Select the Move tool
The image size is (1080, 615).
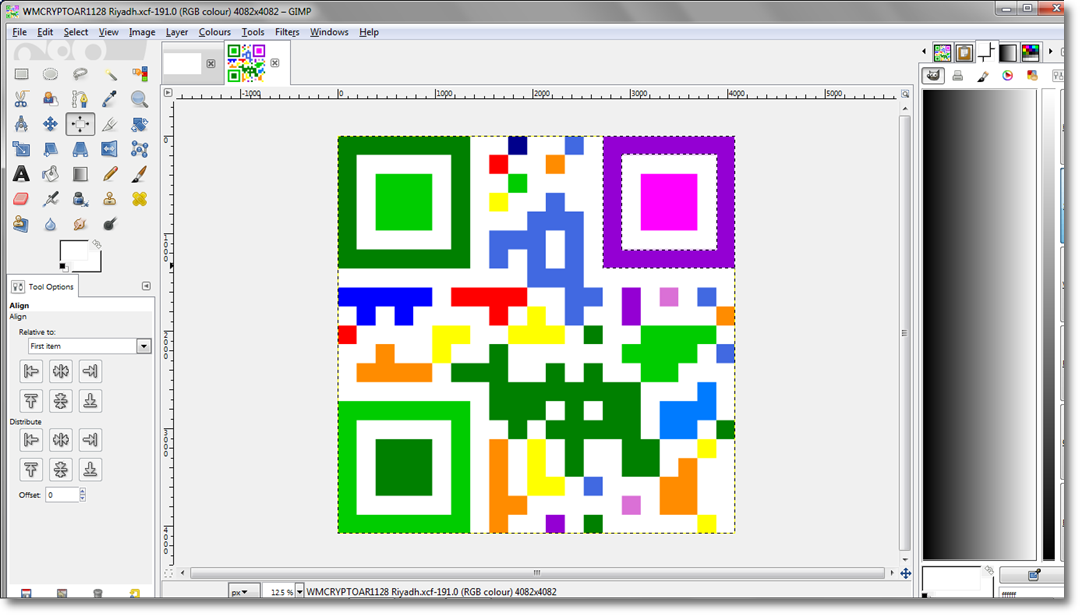click(50, 124)
